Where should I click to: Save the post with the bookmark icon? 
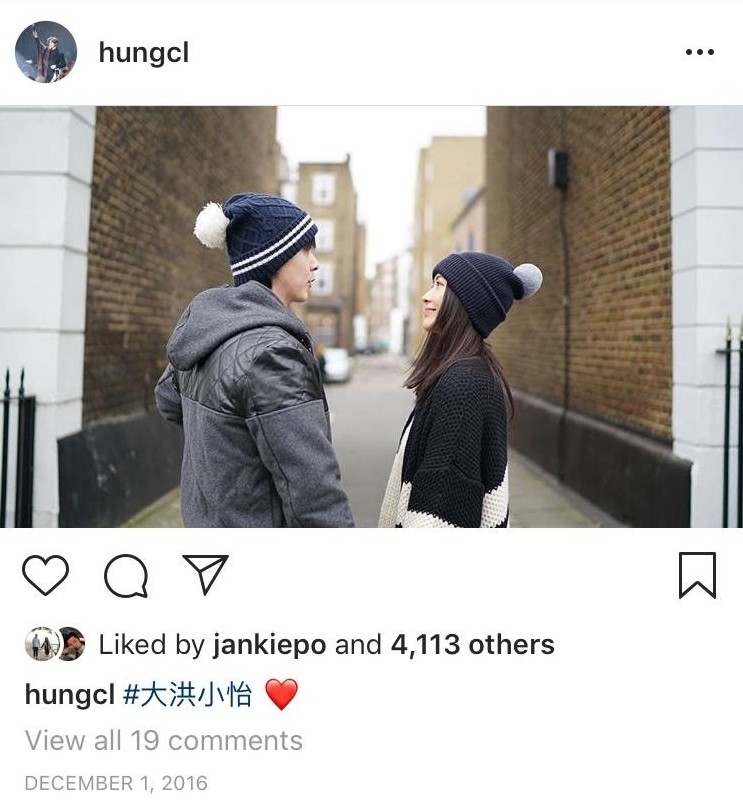pos(697,575)
